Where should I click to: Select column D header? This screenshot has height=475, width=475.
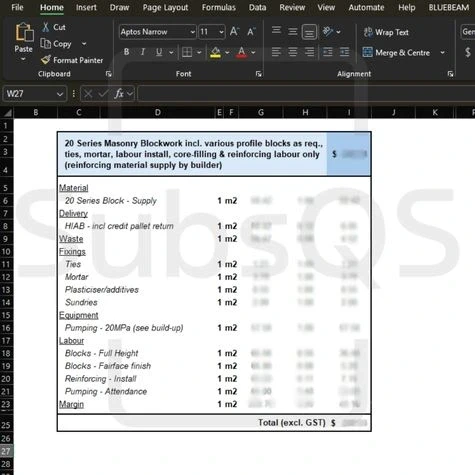tap(158, 113)
